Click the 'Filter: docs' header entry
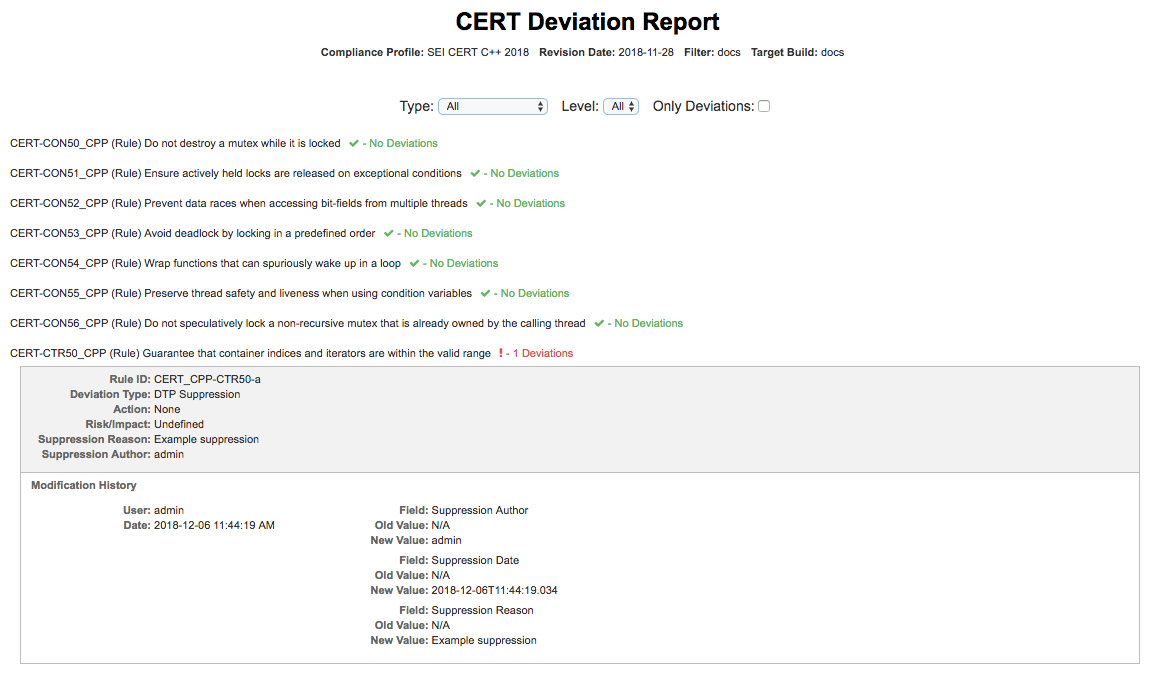 [x=712, y=53]
